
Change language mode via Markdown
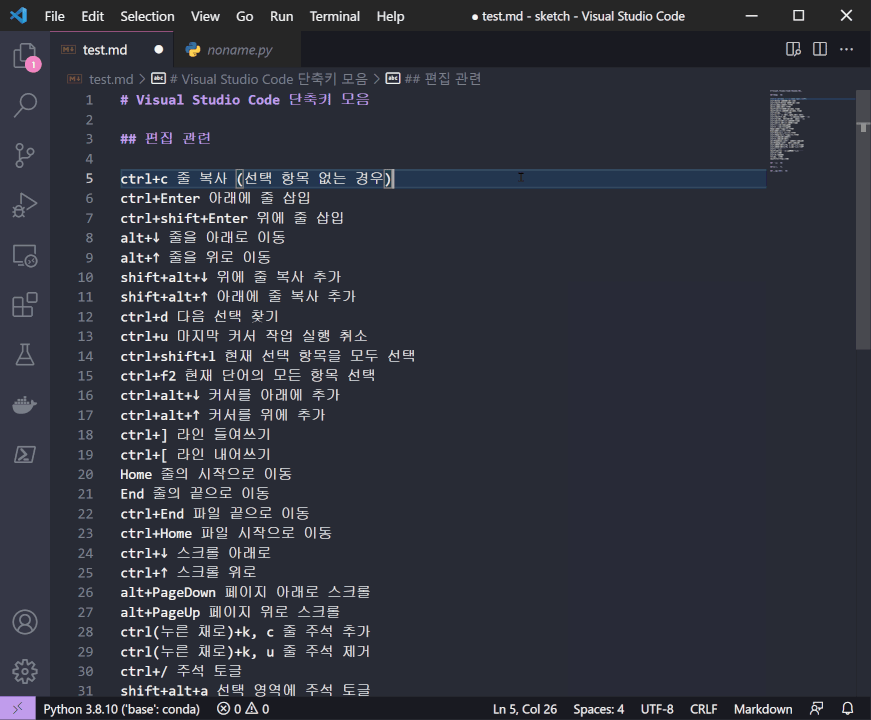pos(763,709)
